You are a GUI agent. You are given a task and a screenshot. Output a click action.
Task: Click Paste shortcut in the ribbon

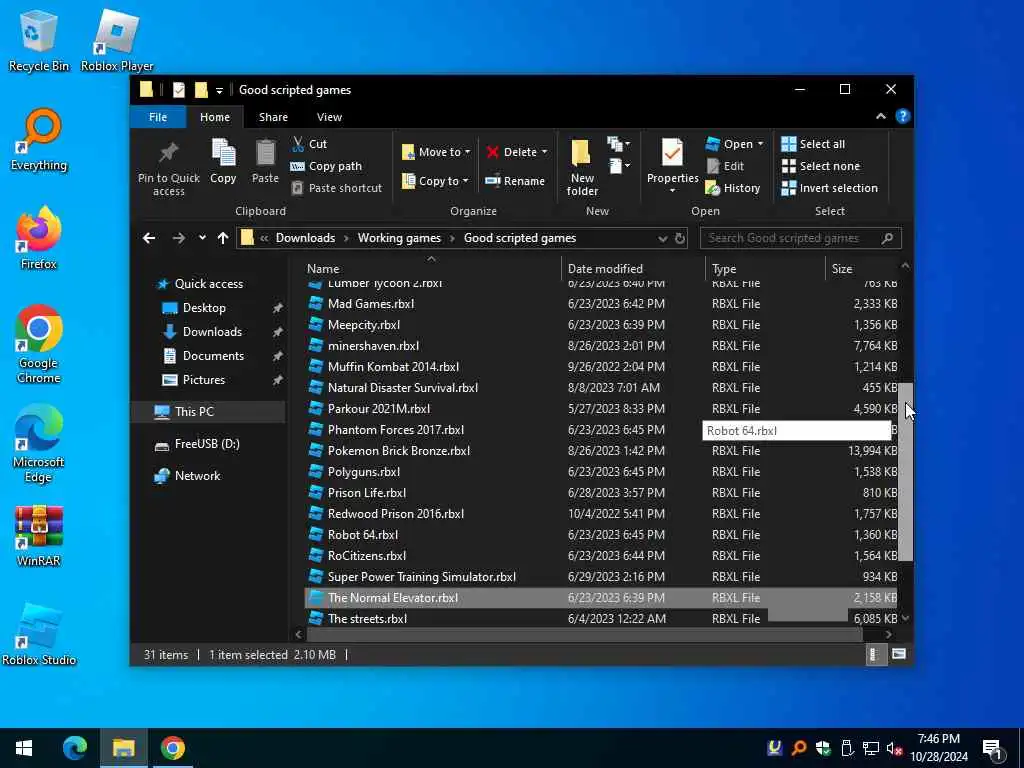pos(336,188)
